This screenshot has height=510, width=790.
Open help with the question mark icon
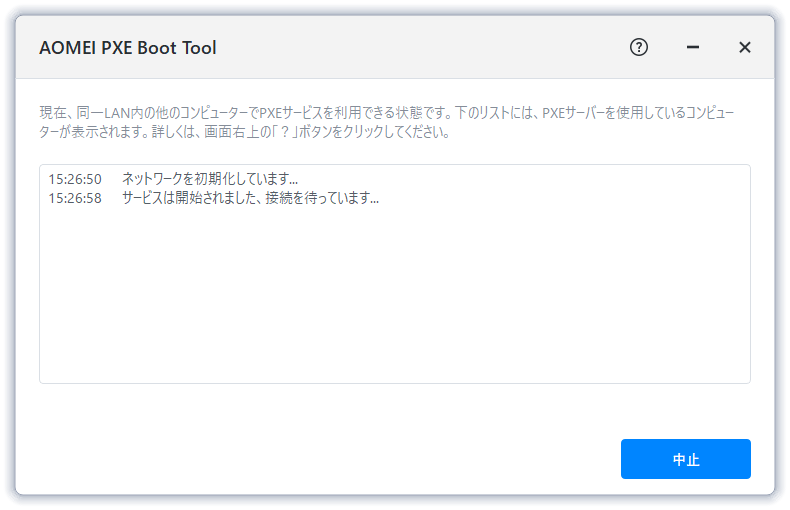[639, 47]
